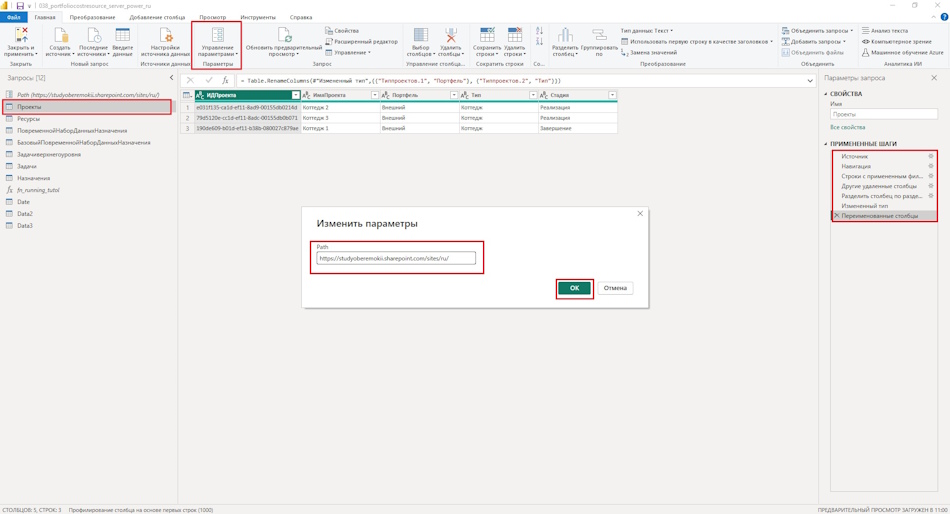Image resolution: width=950 pixels, height=514 pixels.
Task: Select the Ресурсы query
Action: 28,119
